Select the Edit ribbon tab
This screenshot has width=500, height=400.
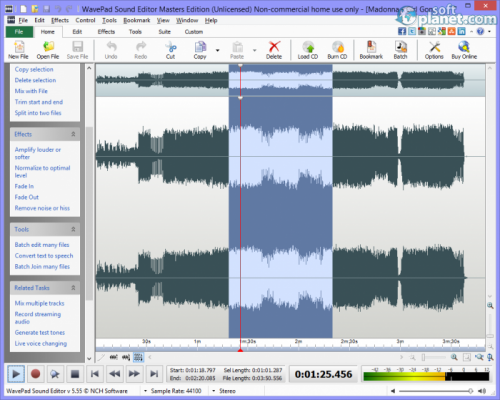(x=77, y=32)
